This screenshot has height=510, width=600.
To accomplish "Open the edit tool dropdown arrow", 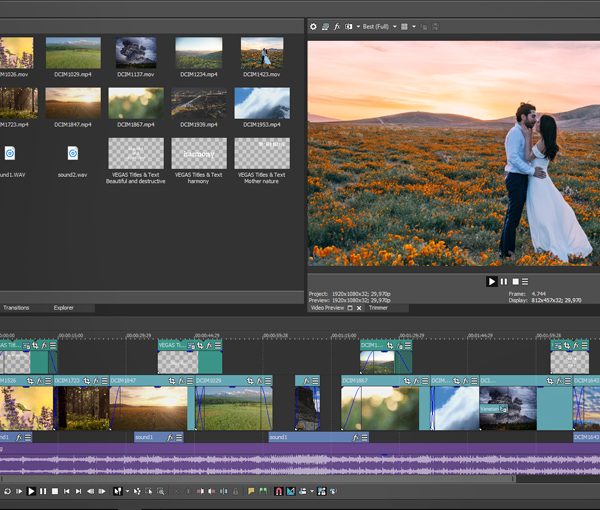I will pyautogui.click(x=127, y=491).
